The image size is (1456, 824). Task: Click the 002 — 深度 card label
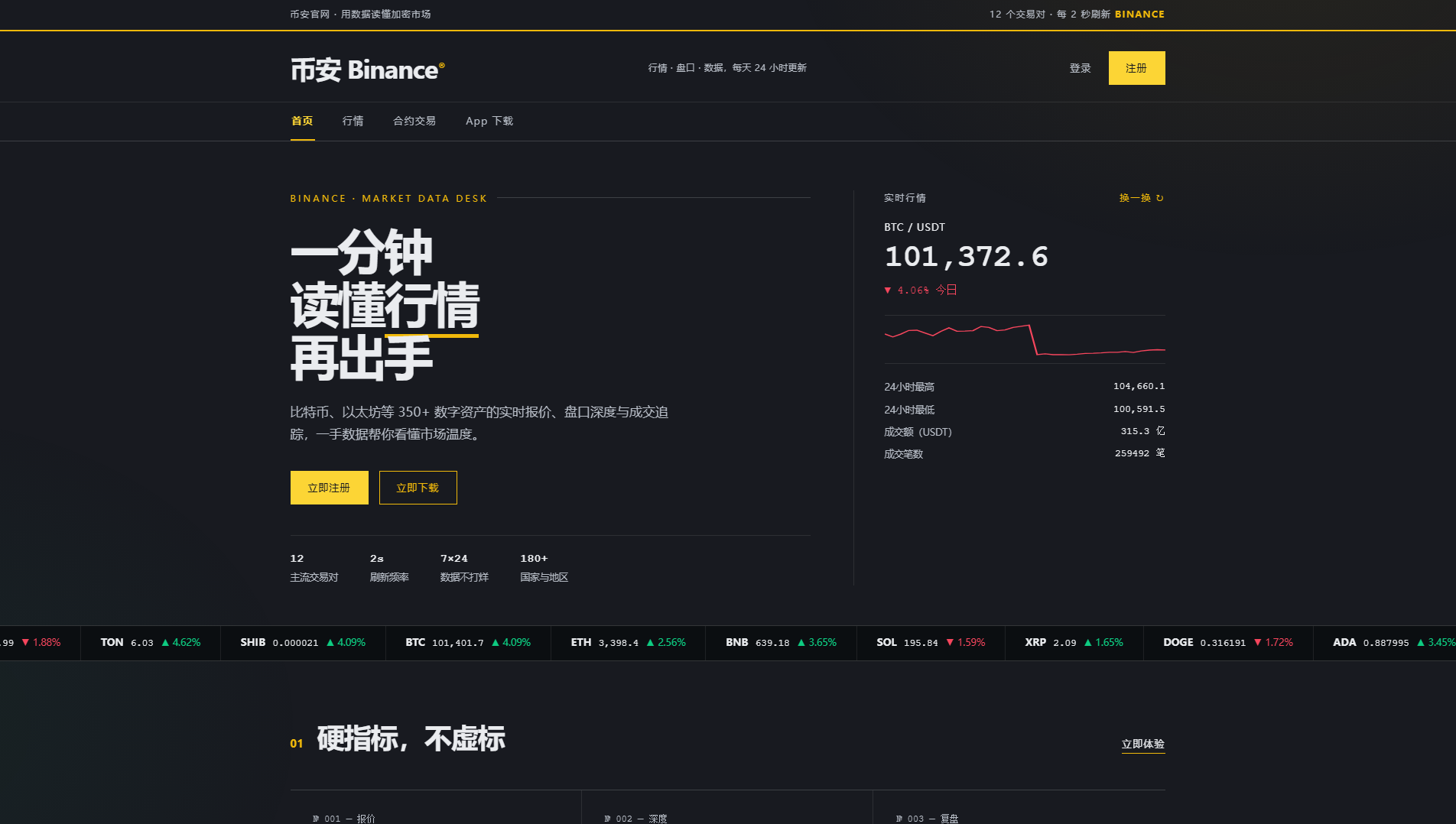click(635, 819)
